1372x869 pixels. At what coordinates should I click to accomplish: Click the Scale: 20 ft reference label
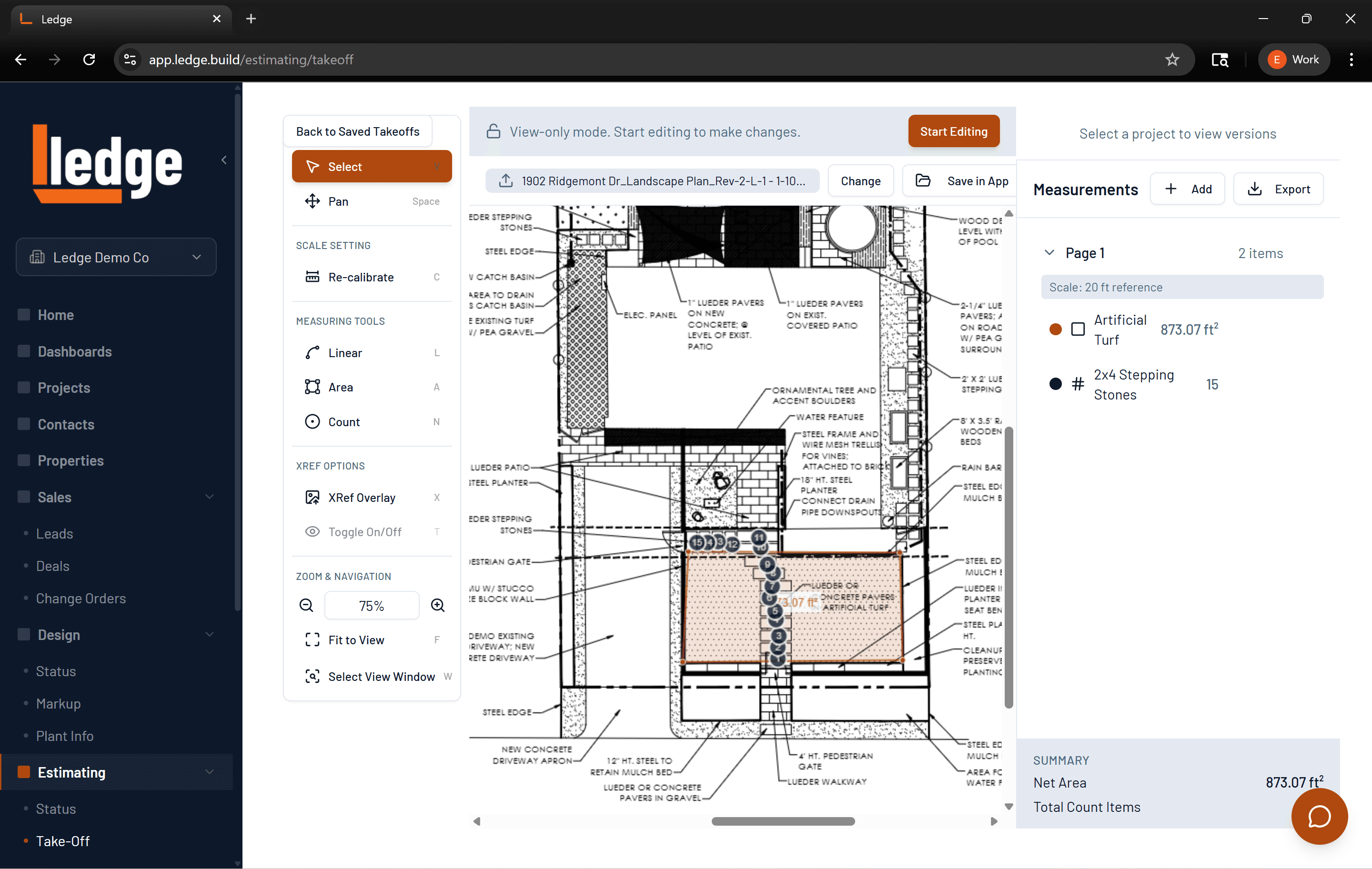[x=1182, y=287]
